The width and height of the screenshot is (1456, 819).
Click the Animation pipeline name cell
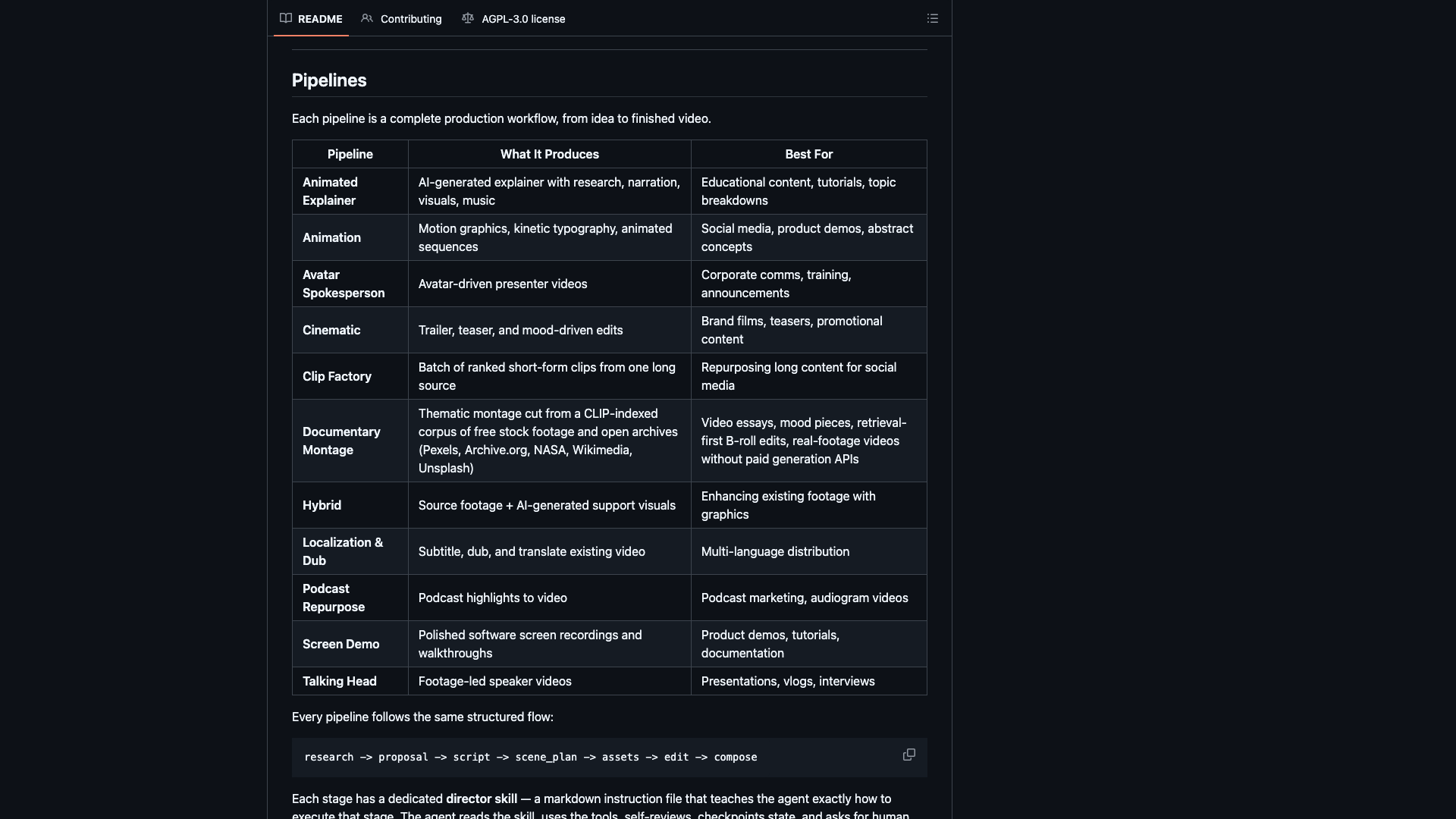click(350, 237)
